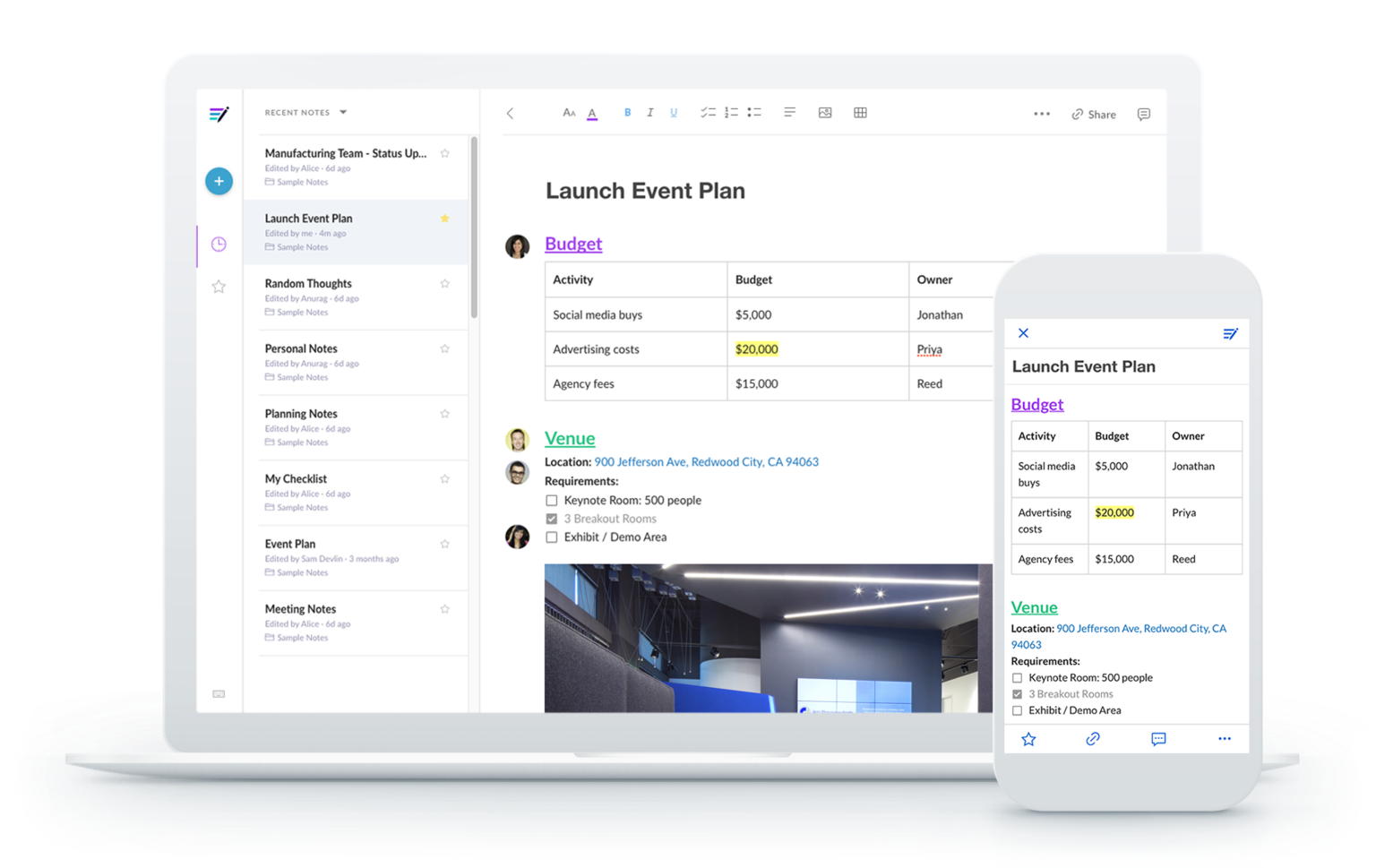Check the Keynote Room: 500 people checkbox
The image size is (1376, 868).
[552, 501]
